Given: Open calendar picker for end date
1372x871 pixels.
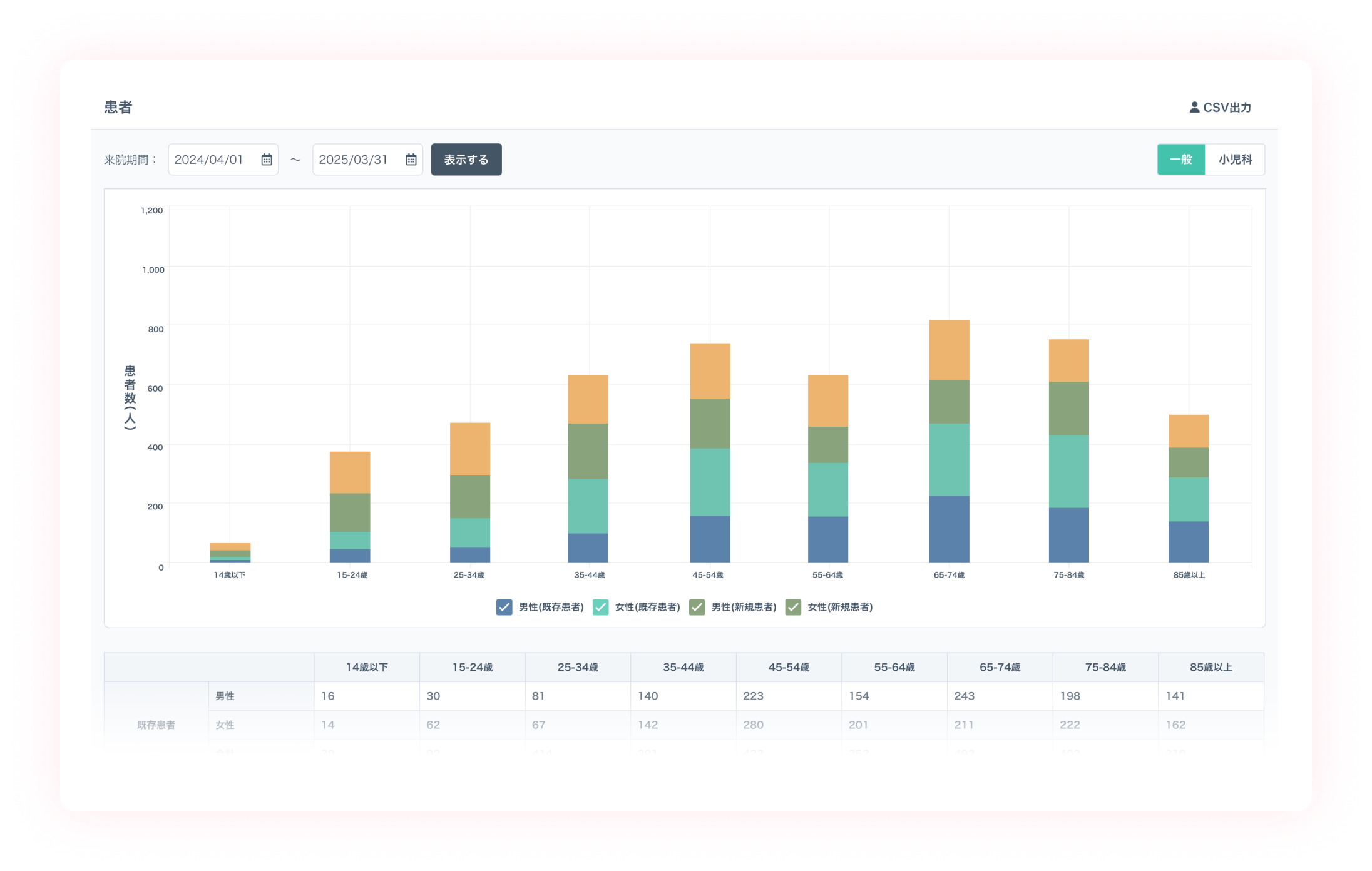Looking at the screenshot, I should click(411, 160).
